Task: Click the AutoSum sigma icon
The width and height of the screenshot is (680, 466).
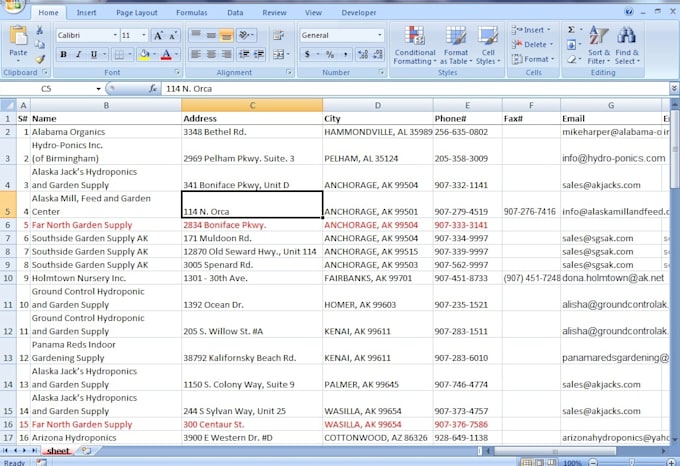Action: pyautogui.click(x=571, y=29)
